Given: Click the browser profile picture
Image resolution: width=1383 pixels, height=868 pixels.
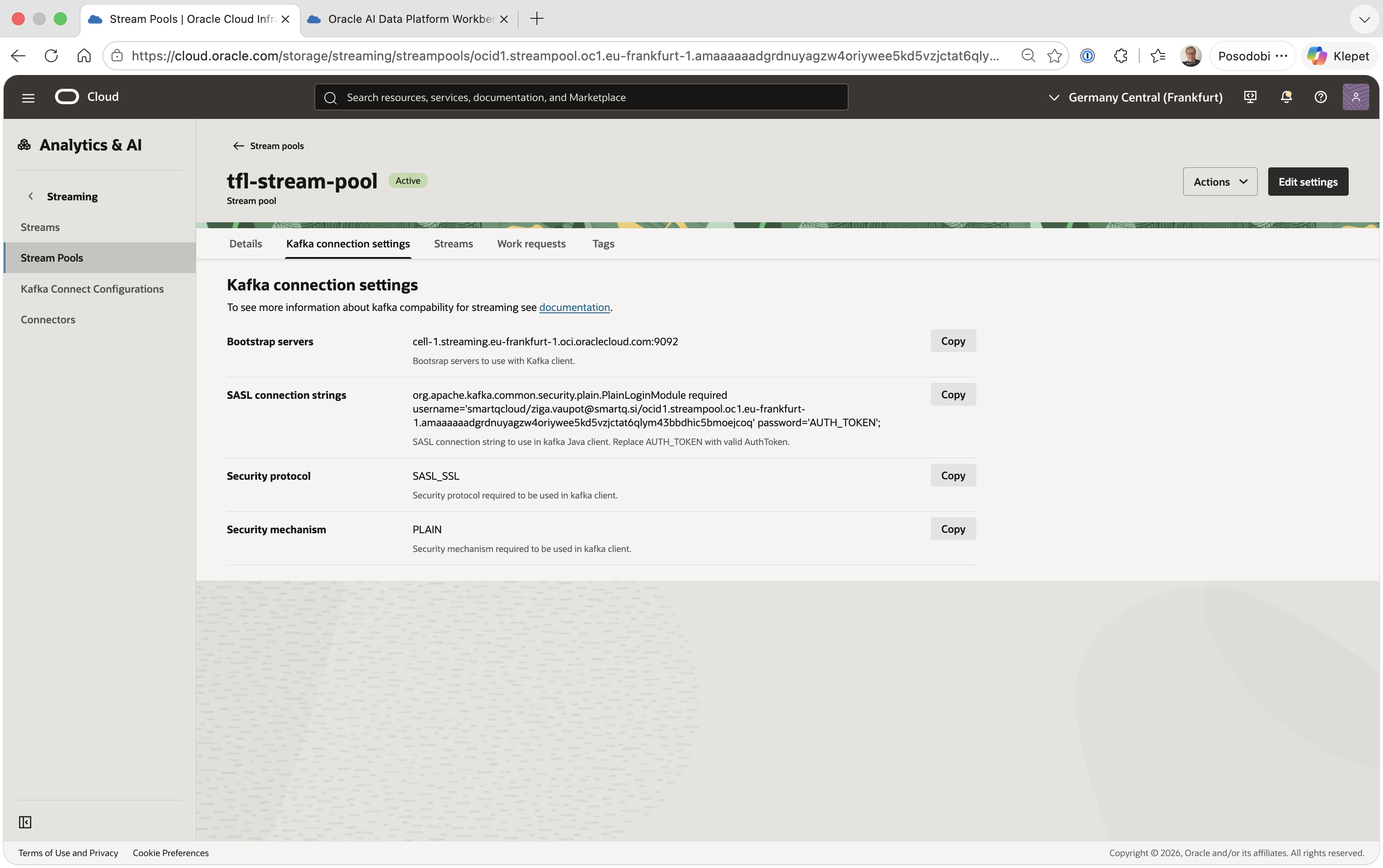Looking at the screenshot, I should coord(1190,56).
